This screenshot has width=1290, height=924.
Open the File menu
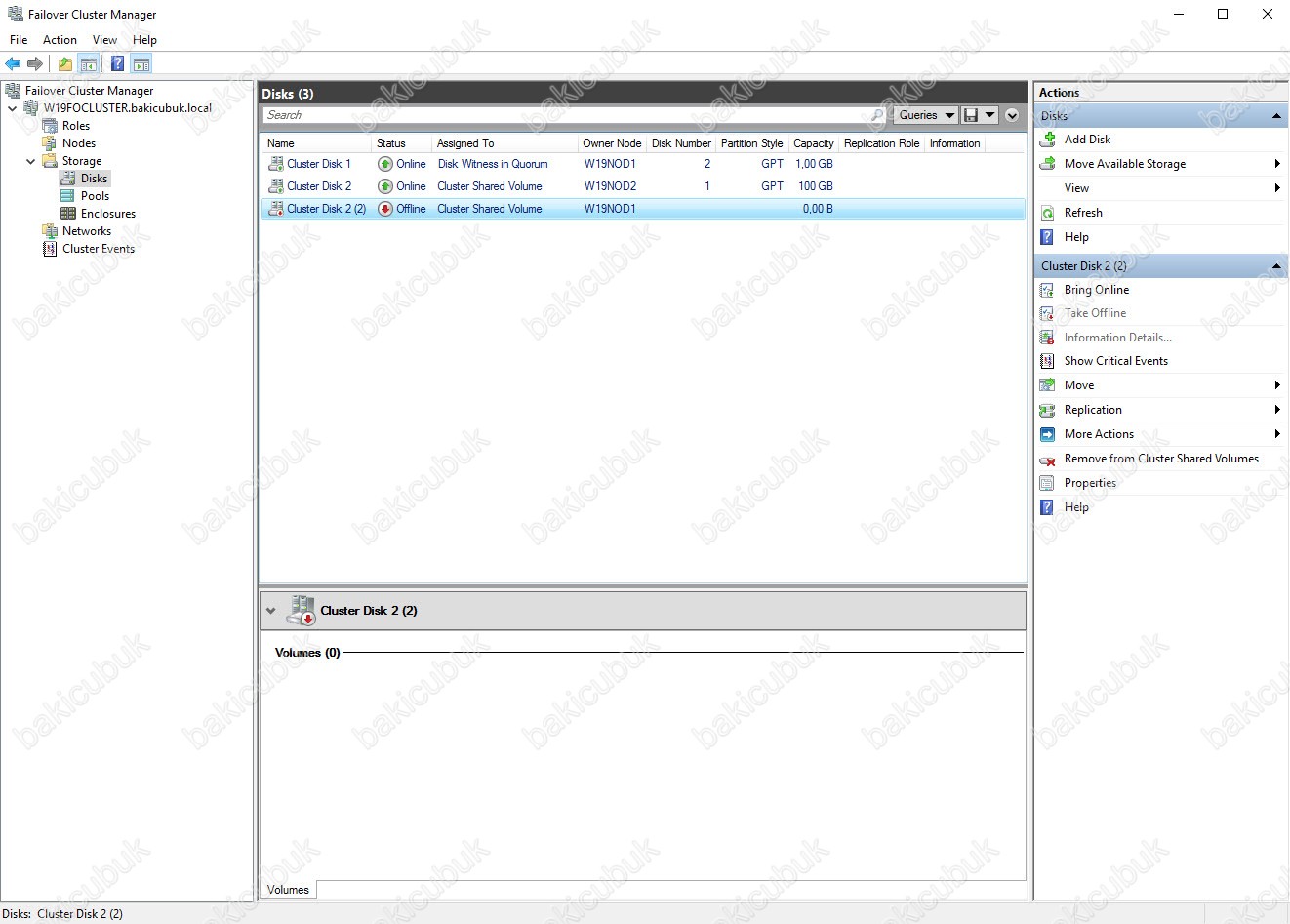click(x=19, y=40)
